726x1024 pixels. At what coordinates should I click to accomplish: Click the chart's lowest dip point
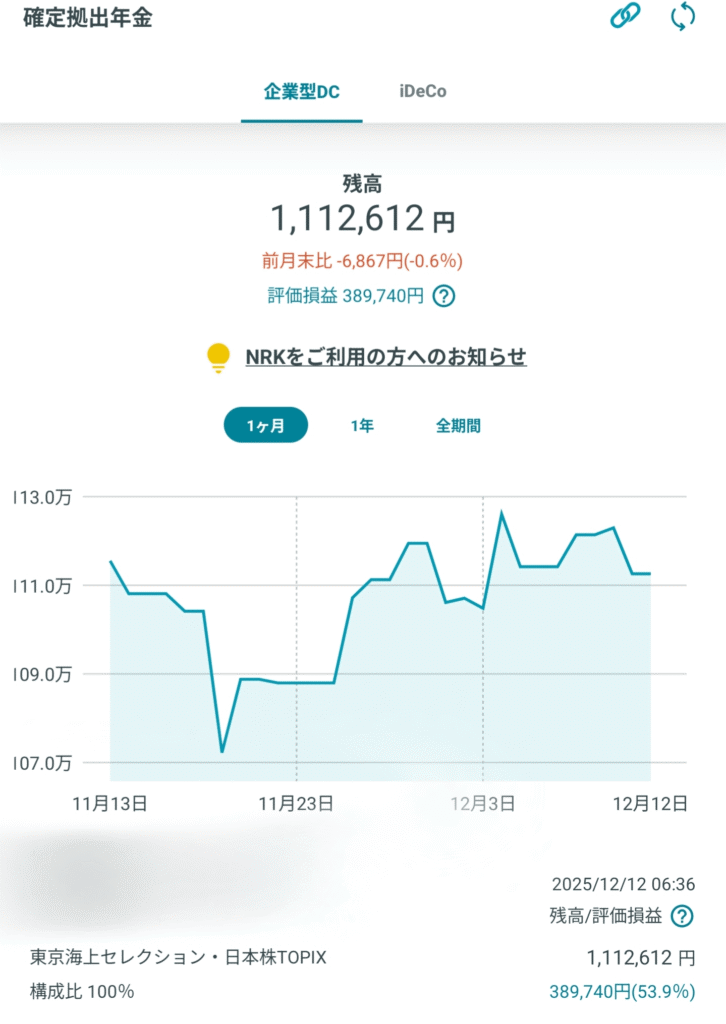(x=222, y=751)
